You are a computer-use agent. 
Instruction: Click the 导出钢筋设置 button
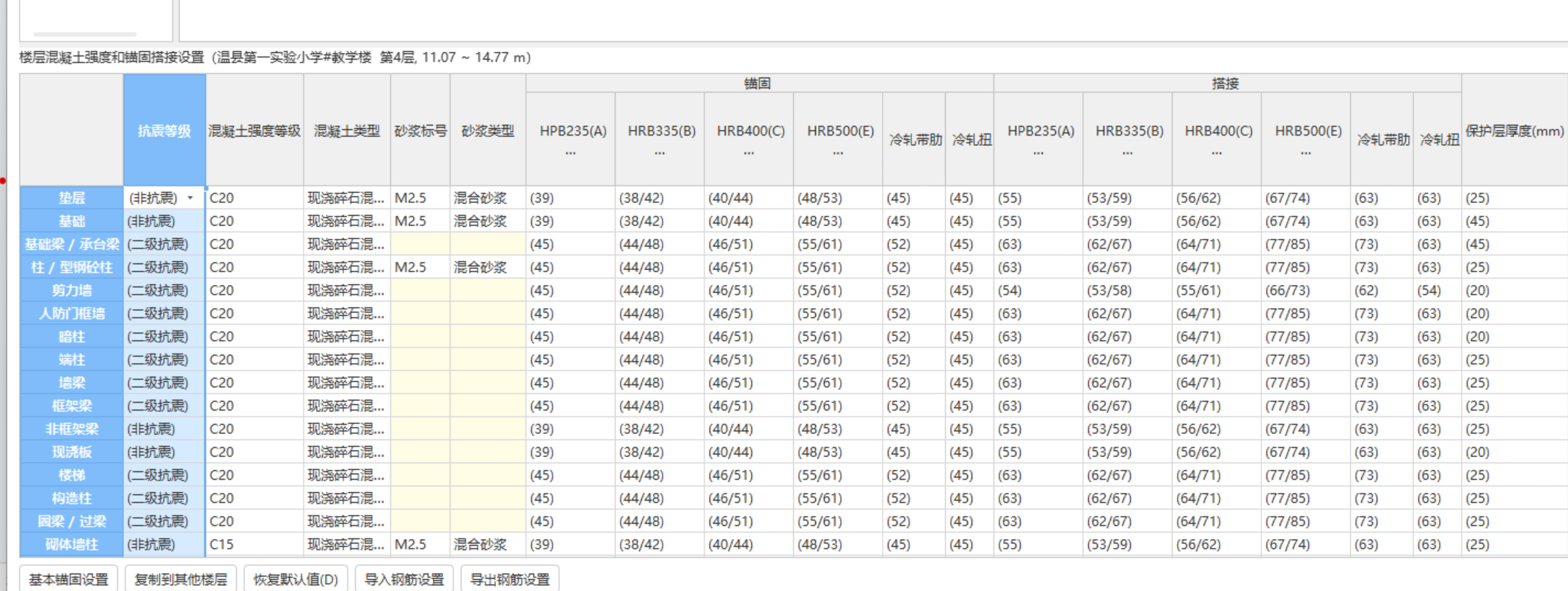[510, 579]
